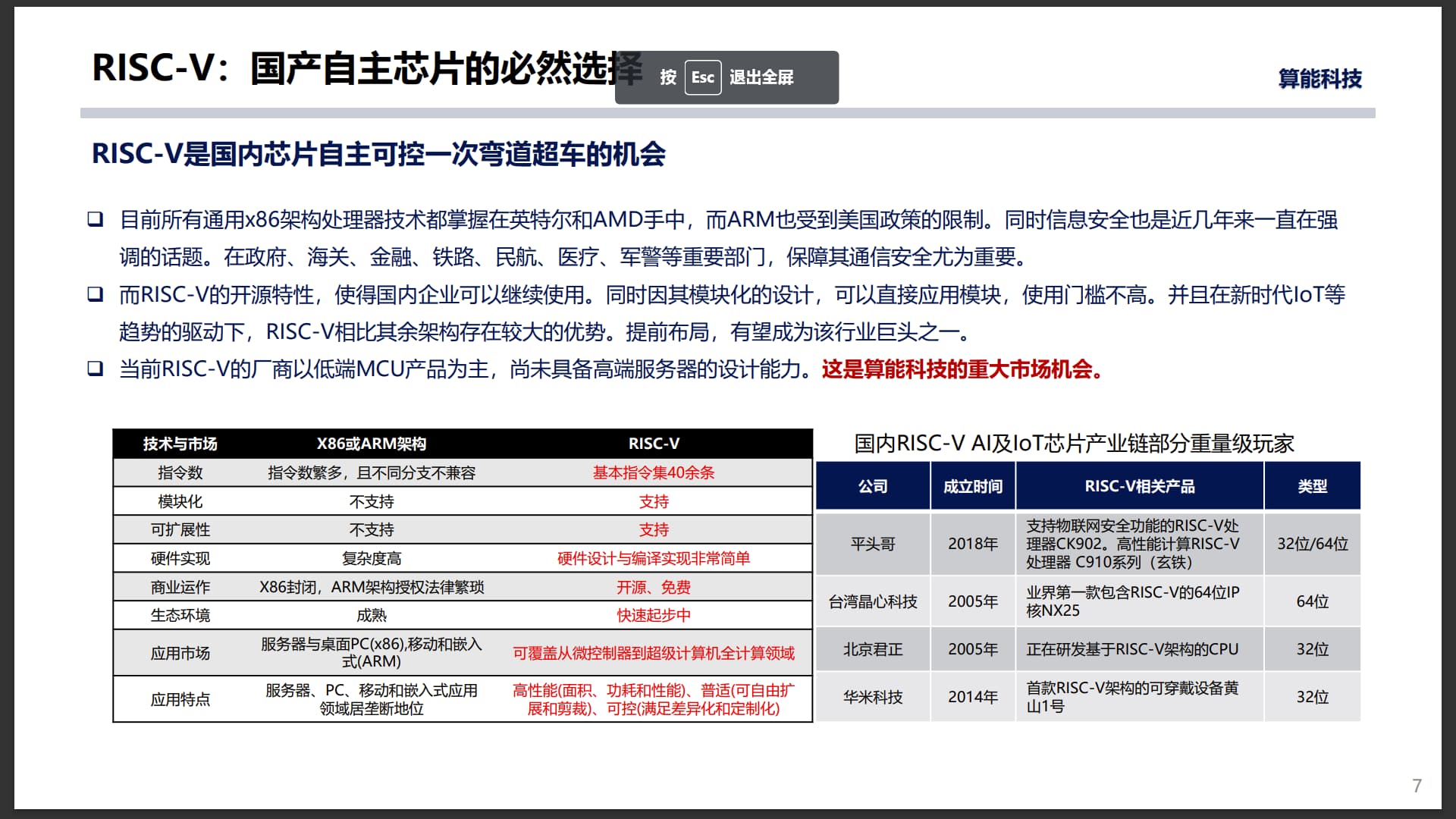1456x819 pixels.
Task: Click the 算能科技 logo text
Action: click(1319, 79)
